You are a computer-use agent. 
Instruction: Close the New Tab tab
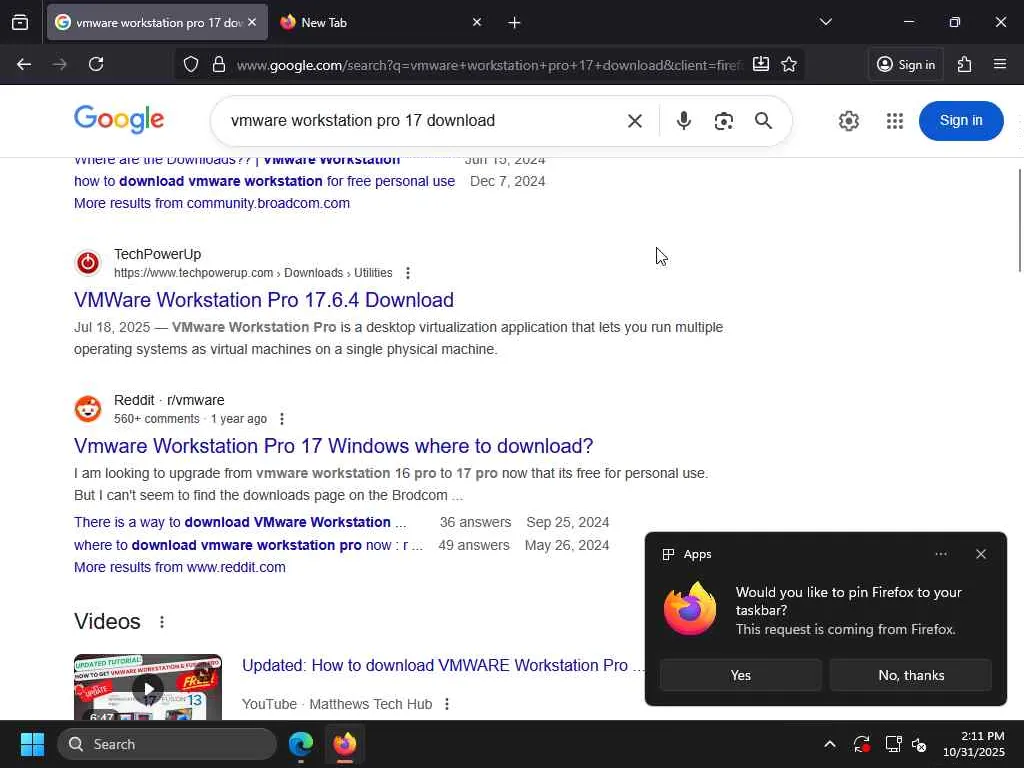pyautogui.click(x=477, y=22)
